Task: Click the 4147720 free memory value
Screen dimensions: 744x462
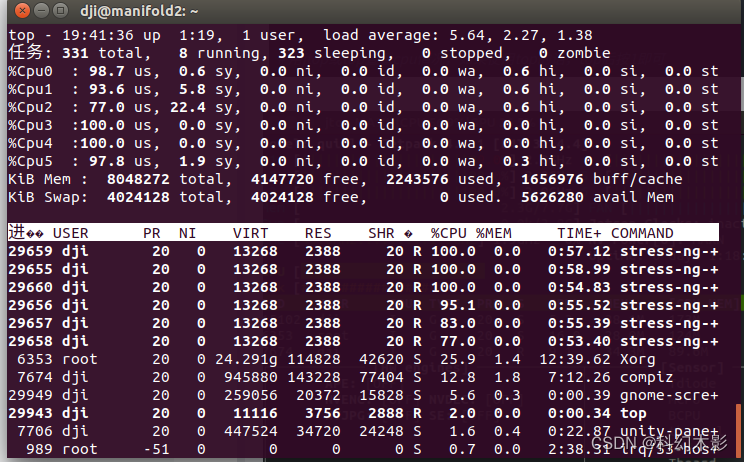Action: [x=282, y=179]
